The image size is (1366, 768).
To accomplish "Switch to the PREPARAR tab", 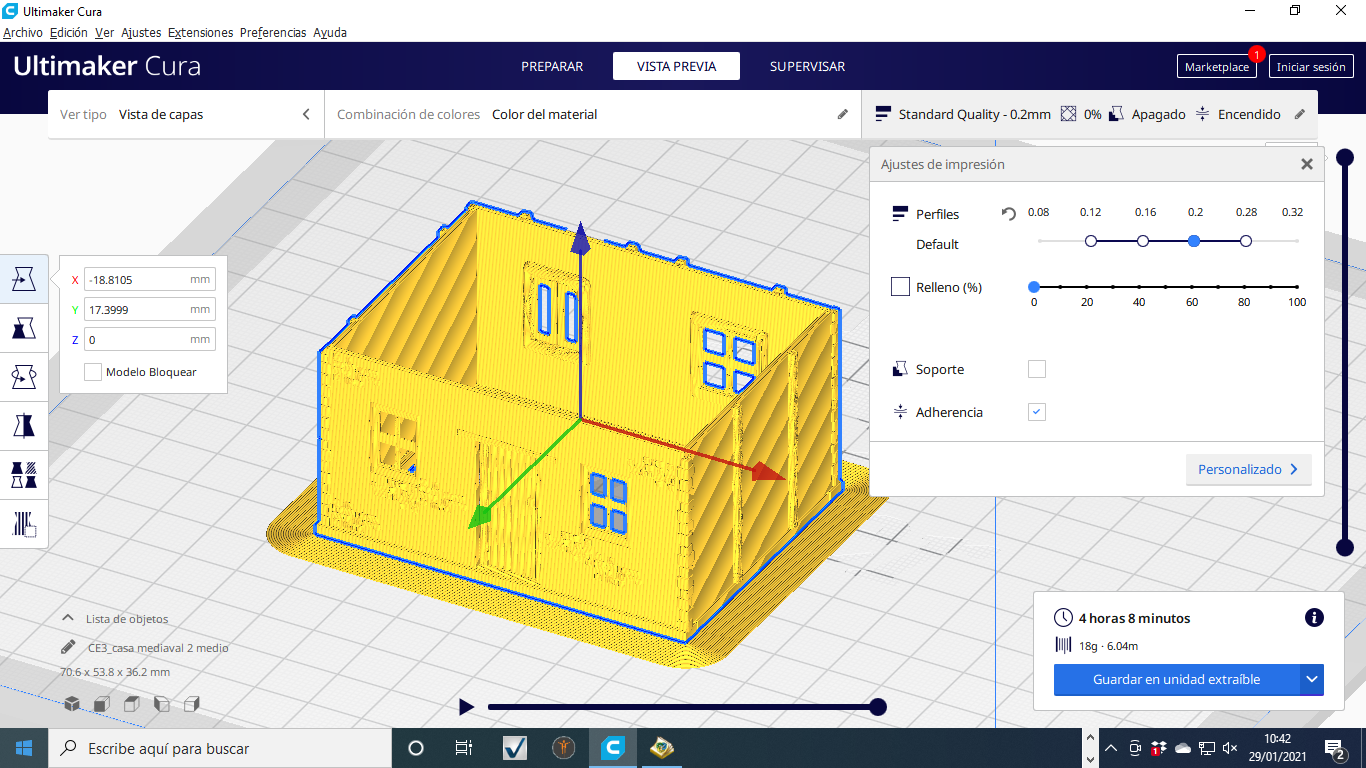I will [552, 67].
